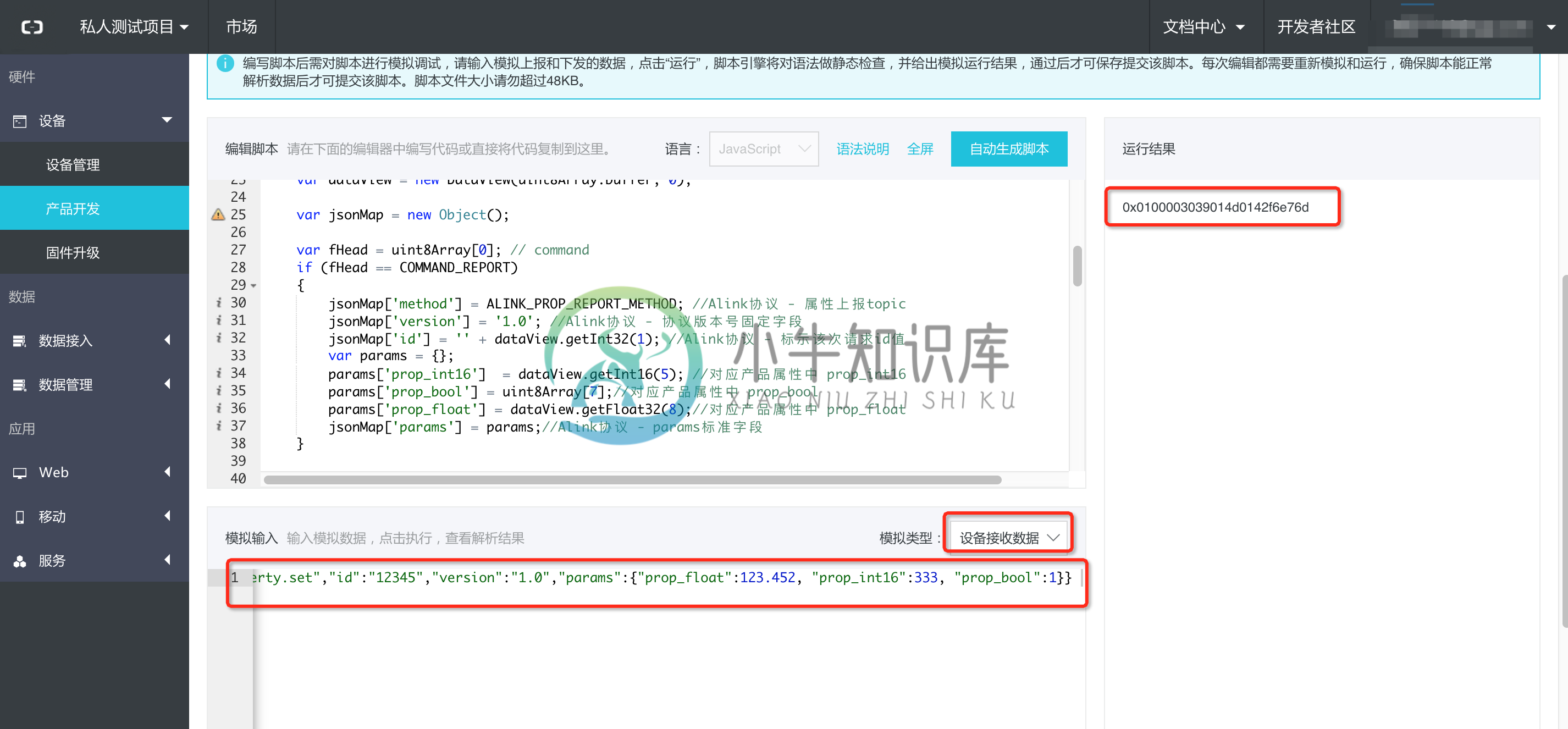The width and height of the screenshot is (1568, 729).
Task: Fold the code block at line 29
Action: tap(254, 285)
